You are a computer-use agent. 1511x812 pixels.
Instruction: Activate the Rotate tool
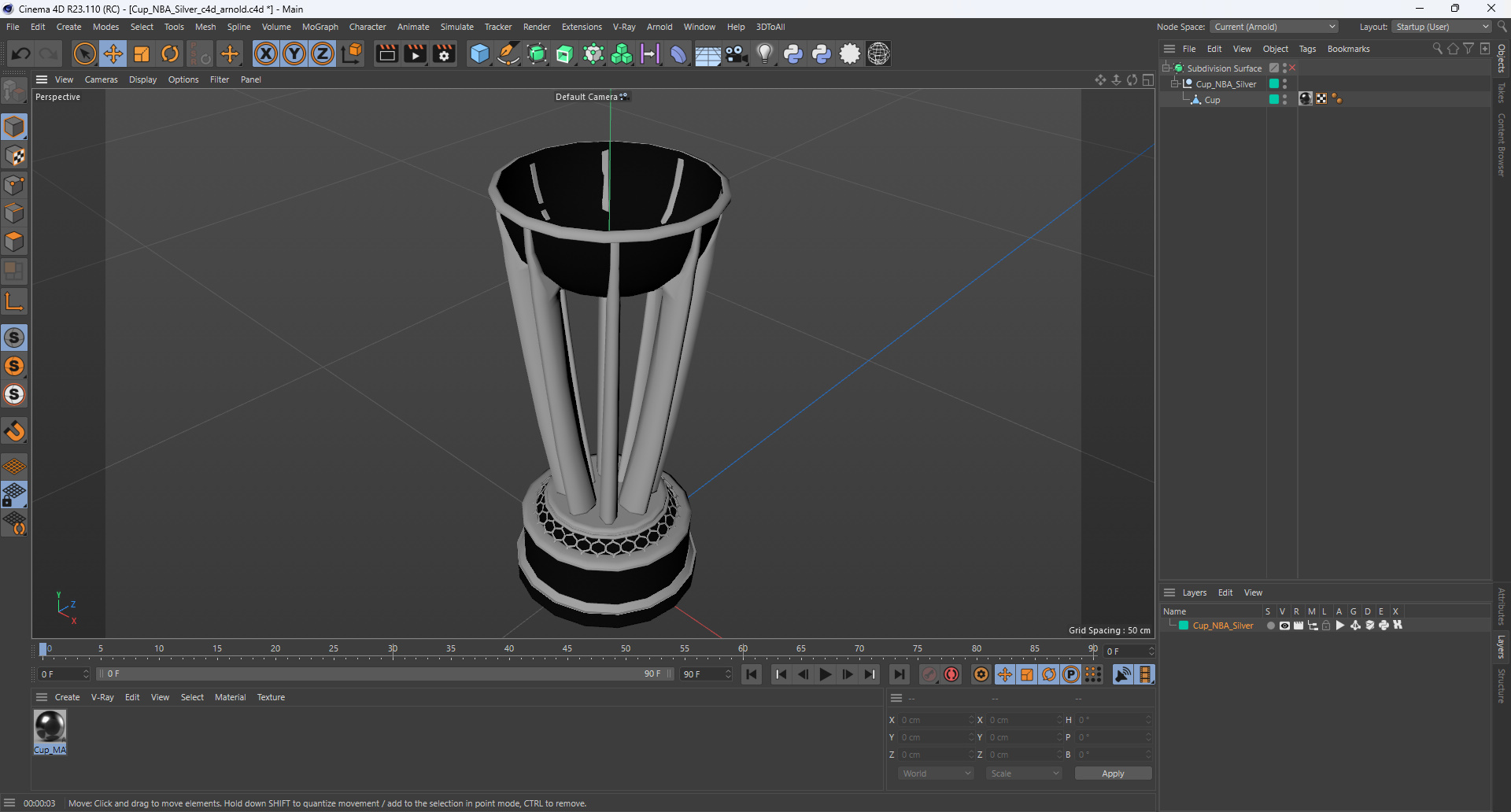[x=170, y=54]
